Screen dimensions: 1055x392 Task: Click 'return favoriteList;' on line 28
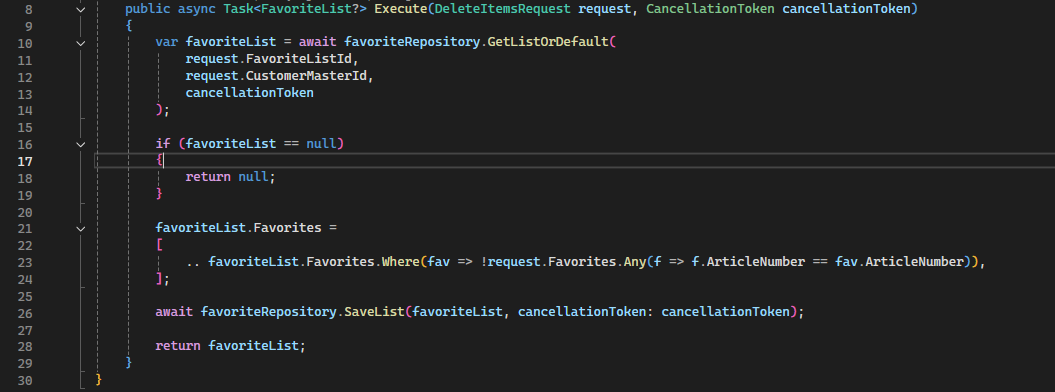(231, 346)
